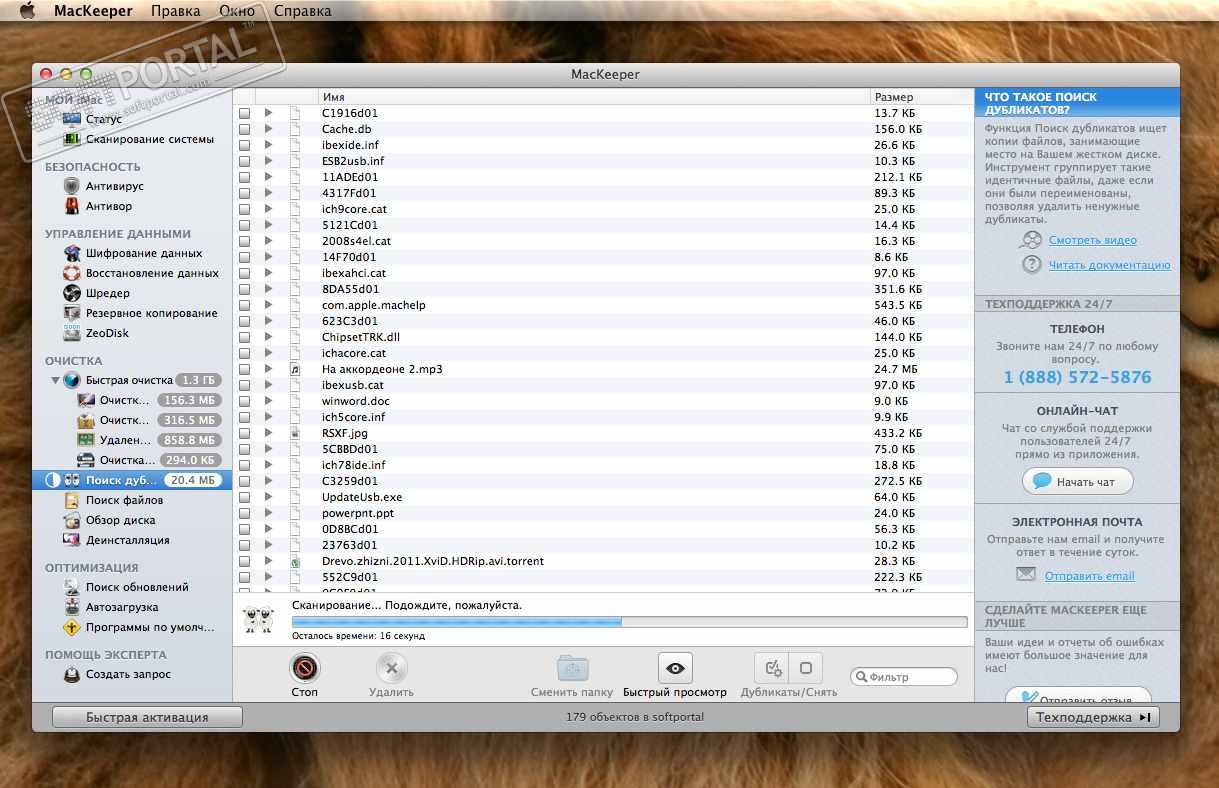Screen dimensions: 1219x788
Task: Open the Status icon in sidebar
Action: [x=72, y=119]
